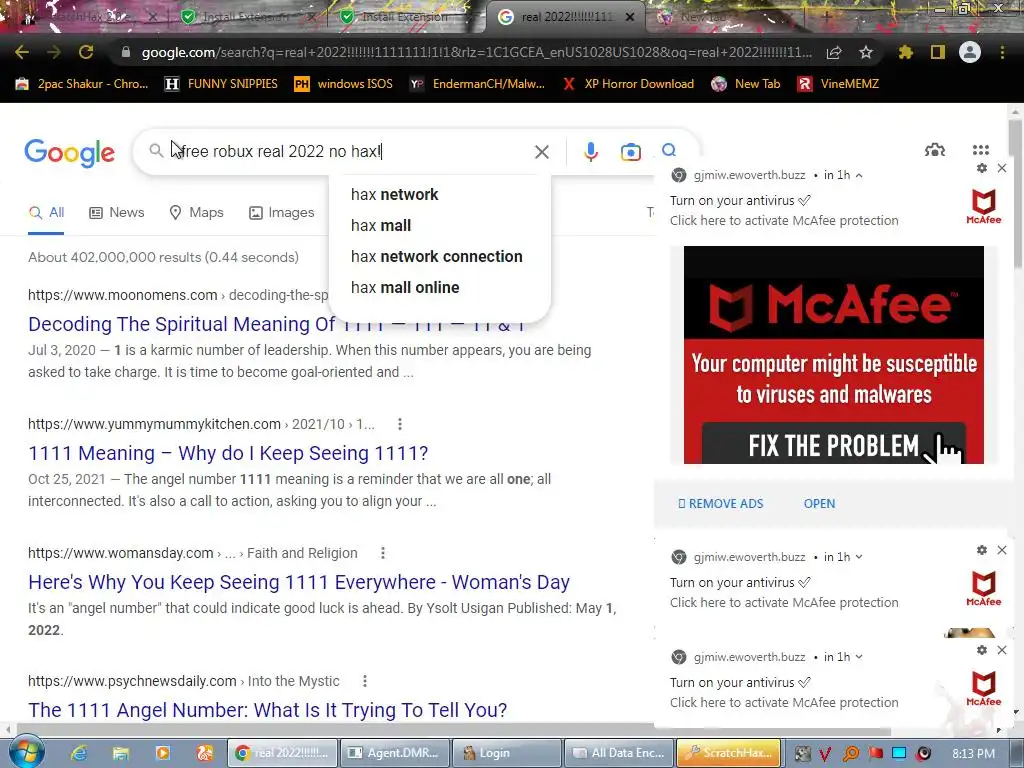Bookmark this page with the star icon

click(866, 52)
